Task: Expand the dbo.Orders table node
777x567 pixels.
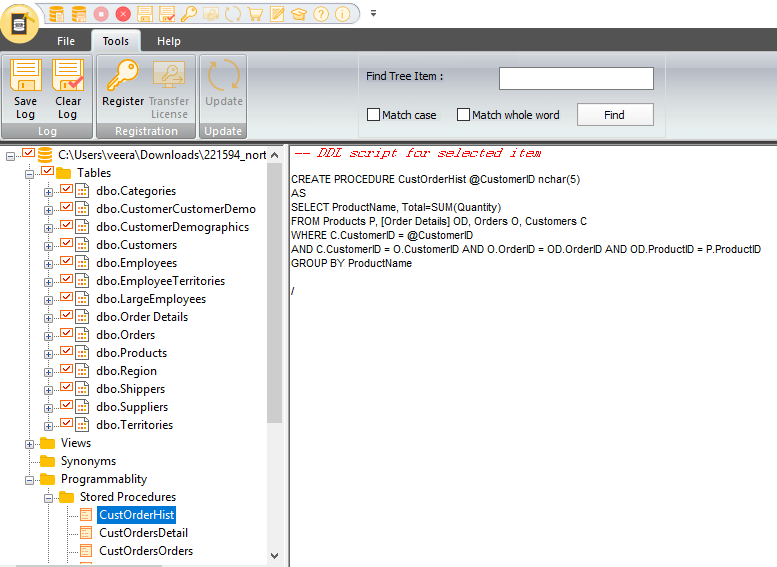Action: click(48, 335)
